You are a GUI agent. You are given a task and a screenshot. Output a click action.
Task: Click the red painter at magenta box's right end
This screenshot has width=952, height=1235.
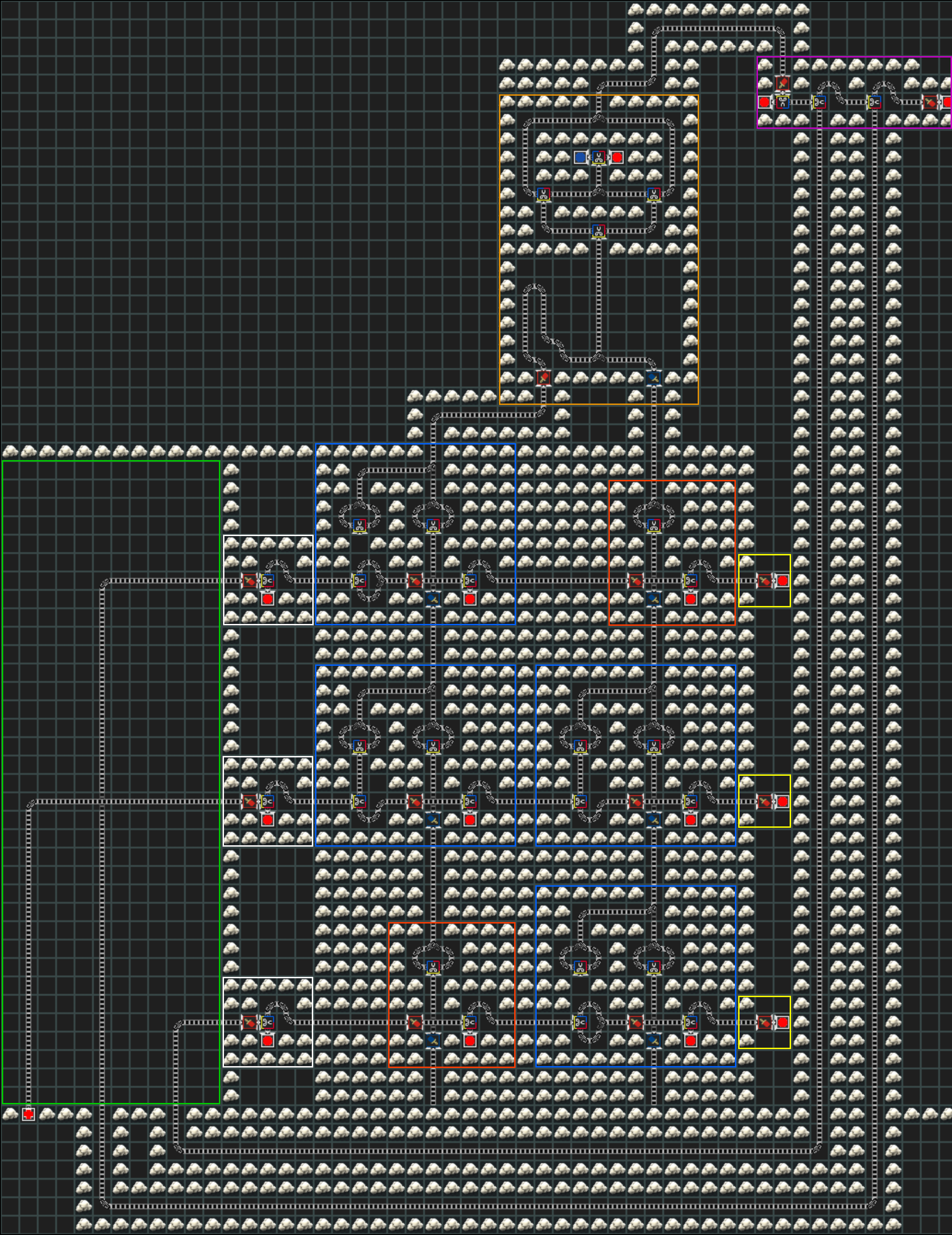point(930,102)
